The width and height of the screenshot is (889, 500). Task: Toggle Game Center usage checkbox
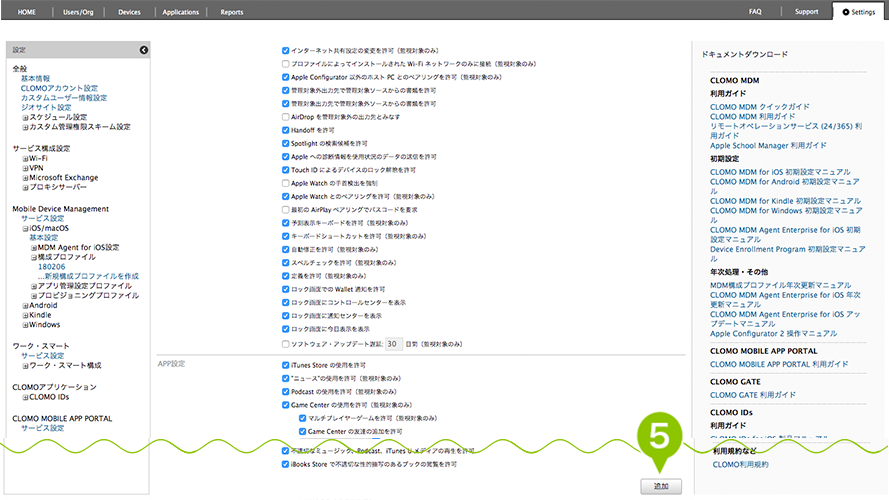coord(285,405)
